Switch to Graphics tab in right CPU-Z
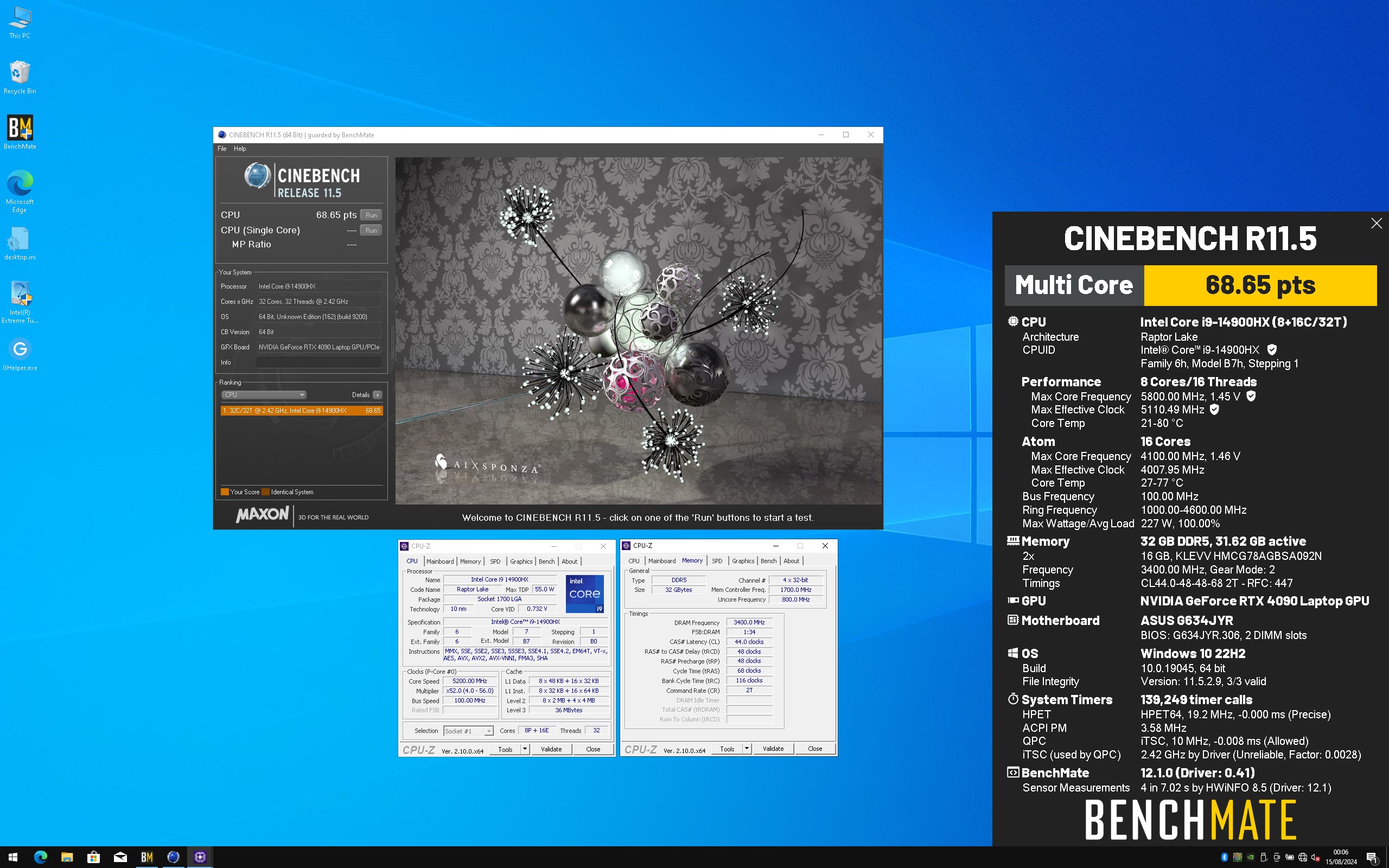The image size is (1389, 868). 743,561
